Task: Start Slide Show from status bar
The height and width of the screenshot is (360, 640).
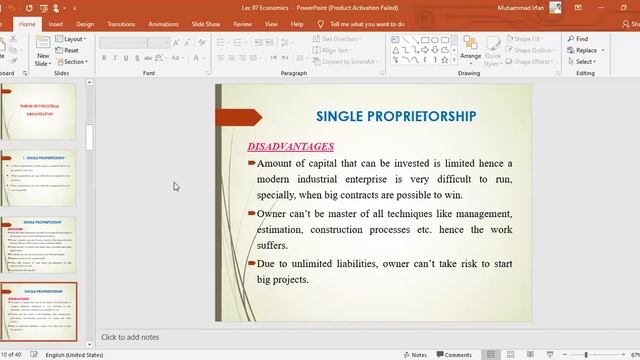Action: (x=550, y=354)
